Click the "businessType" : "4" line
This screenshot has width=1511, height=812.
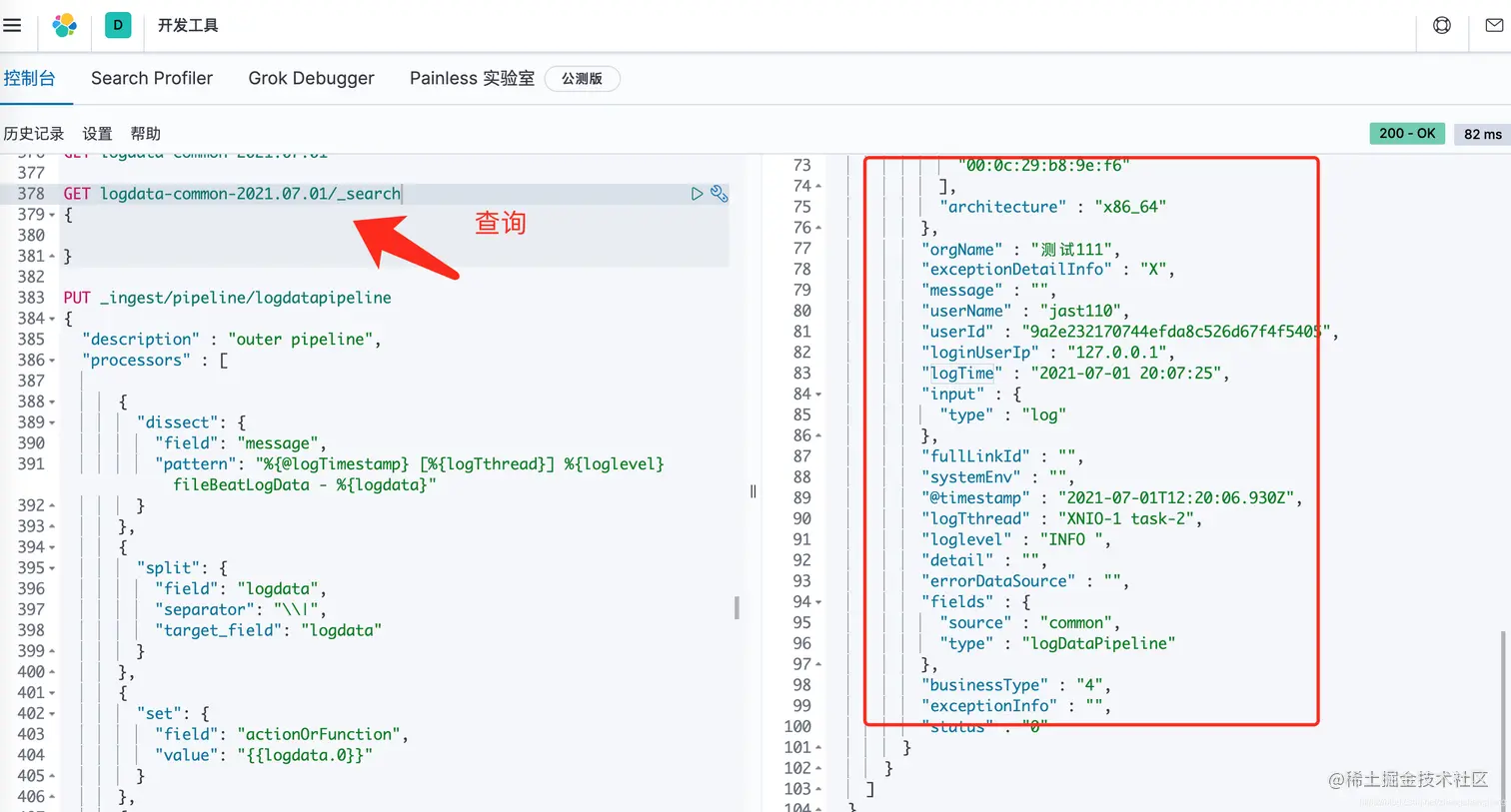(x=1015, y=685)
